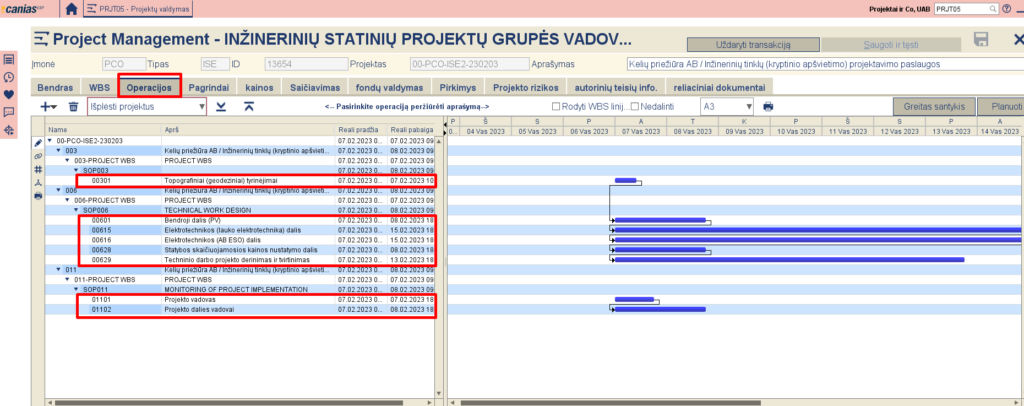
Task: Click the trash delete icon in toolbar
Action: [73, 106]
